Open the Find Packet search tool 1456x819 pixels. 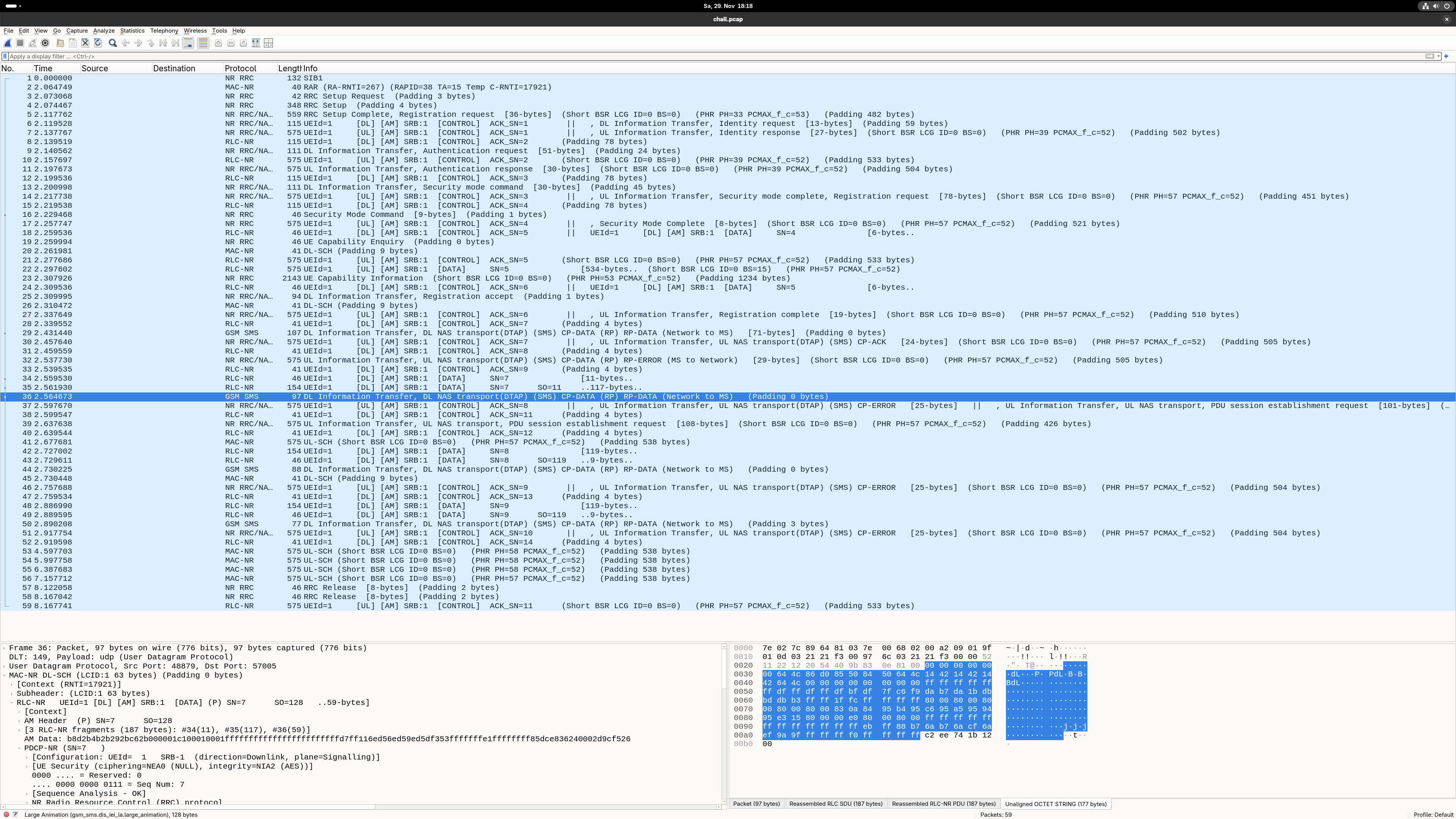(113, 43)
